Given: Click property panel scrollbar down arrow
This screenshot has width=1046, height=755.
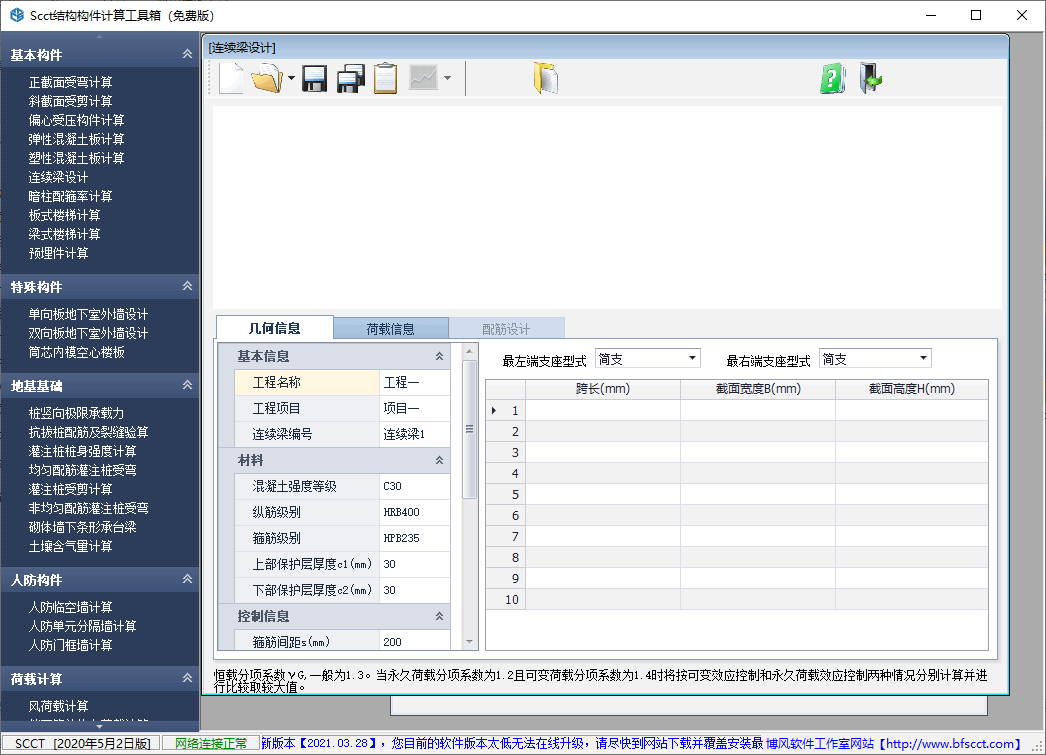Looking at the screenshot, I should (470, 642).
